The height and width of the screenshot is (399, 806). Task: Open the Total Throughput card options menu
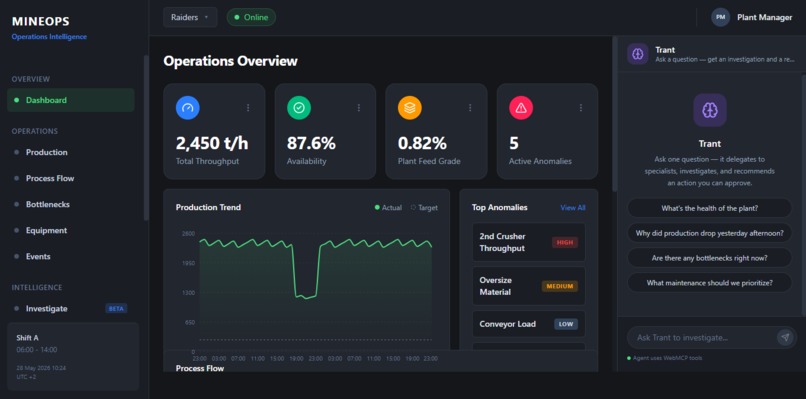[x=248, y=108]
